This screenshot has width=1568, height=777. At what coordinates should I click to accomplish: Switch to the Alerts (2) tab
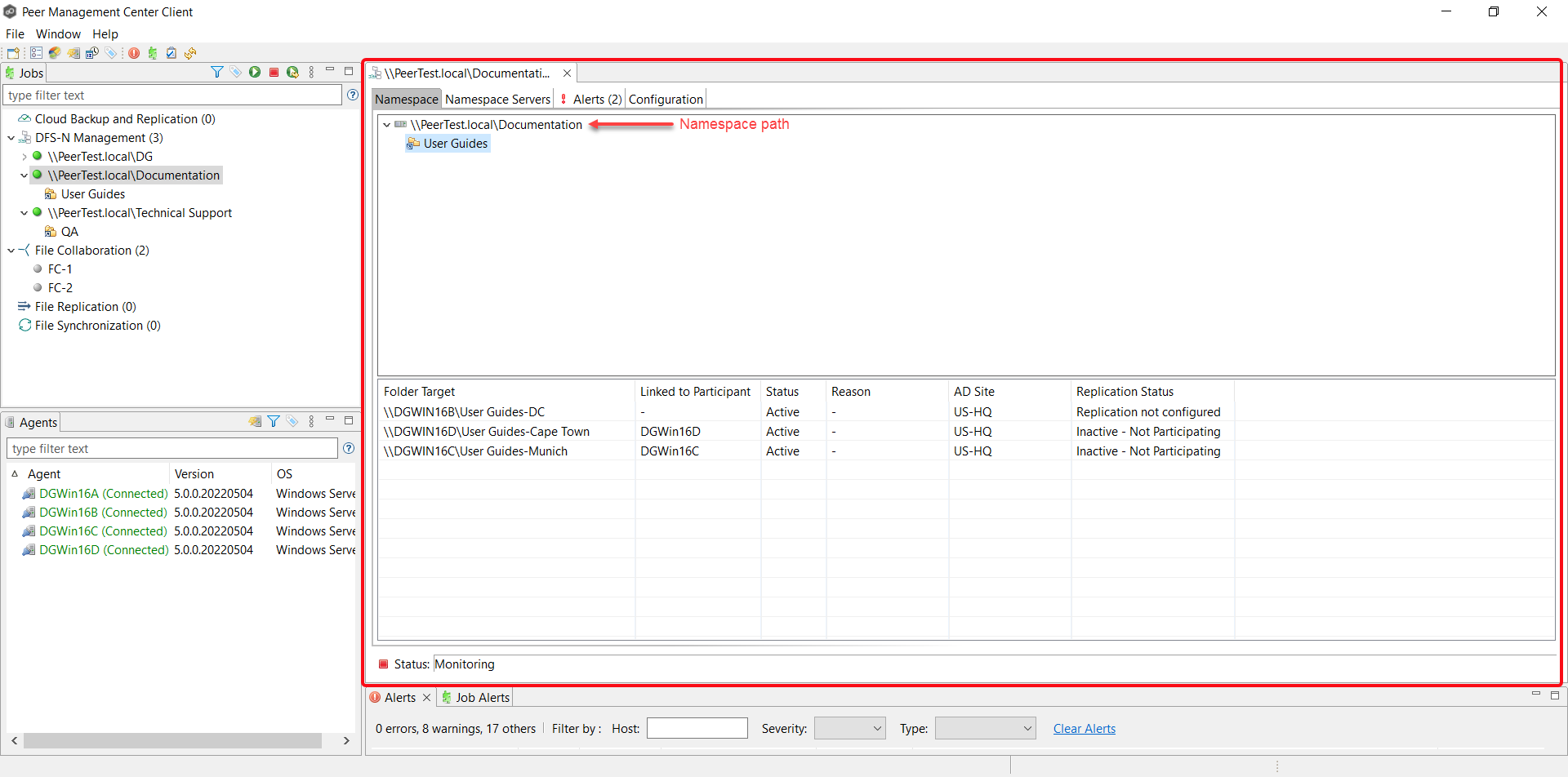pyautogui.click(x=590, y=99)
